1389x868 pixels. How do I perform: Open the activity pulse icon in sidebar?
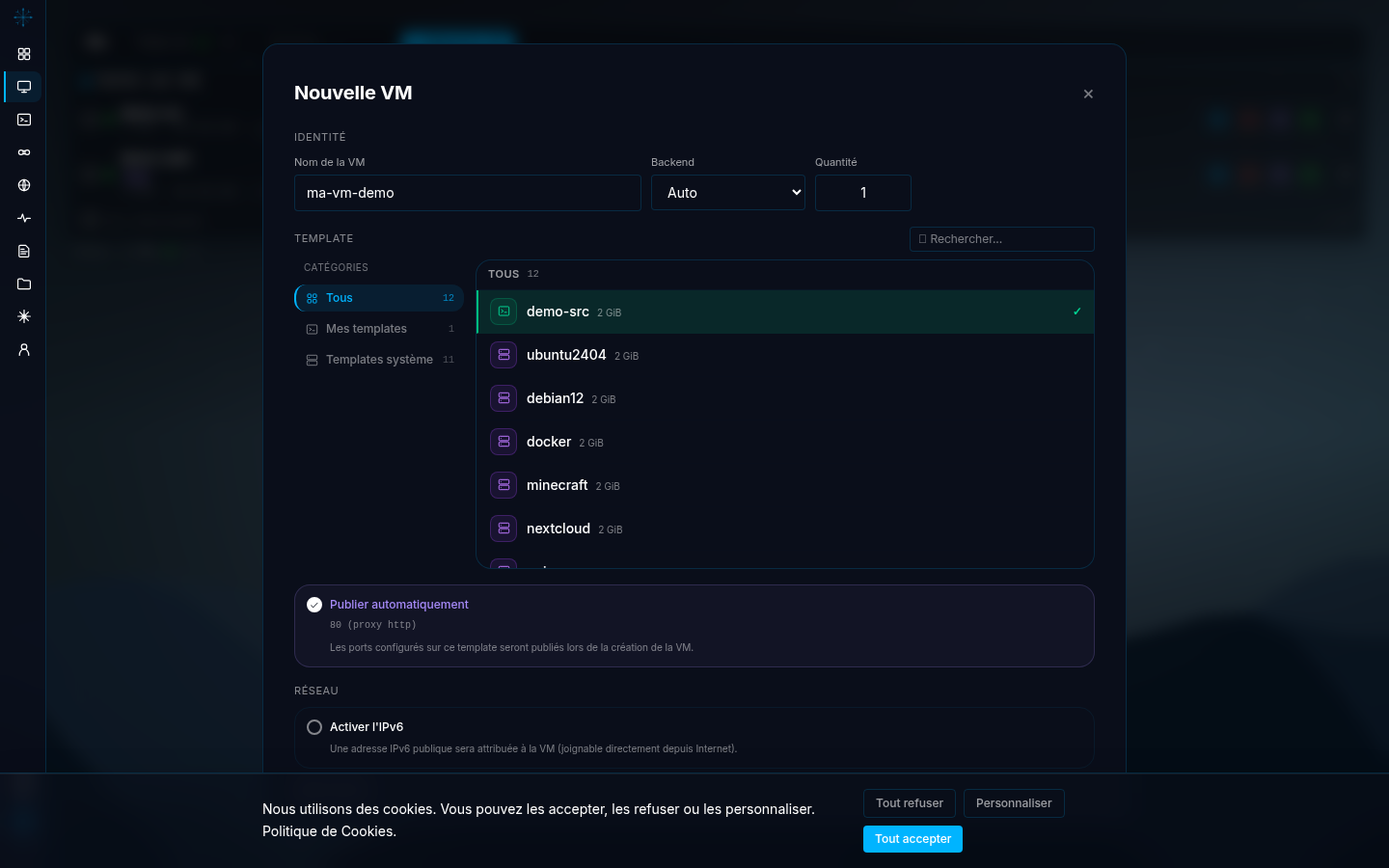24,218
